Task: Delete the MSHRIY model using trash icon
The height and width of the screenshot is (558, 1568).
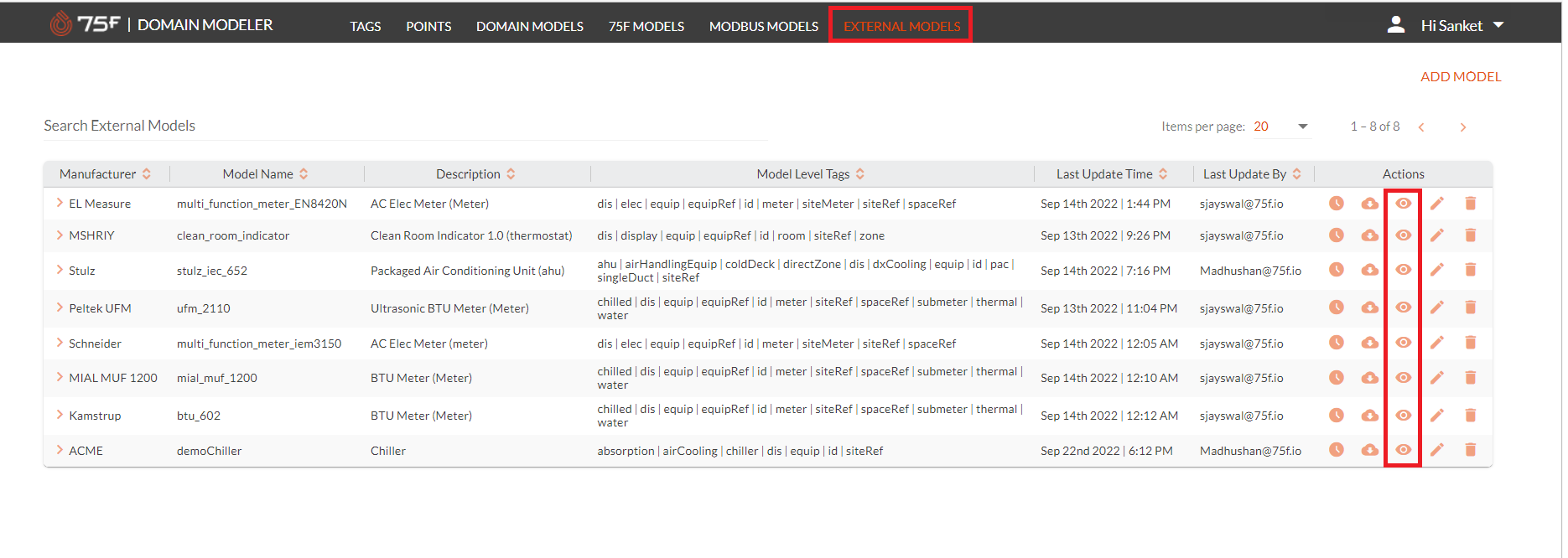Action: [x=1471, y=235]
